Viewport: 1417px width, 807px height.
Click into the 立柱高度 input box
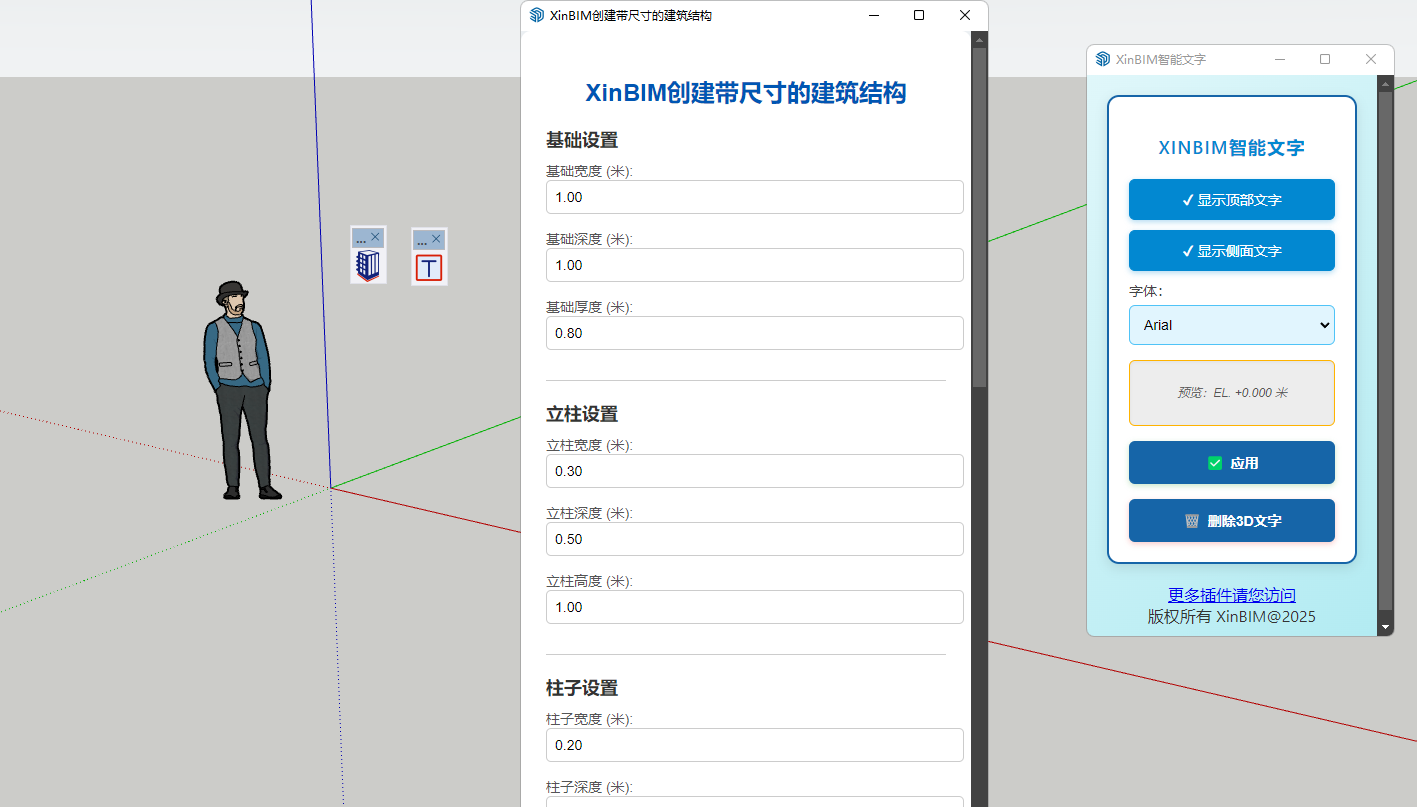coord(754,607)
